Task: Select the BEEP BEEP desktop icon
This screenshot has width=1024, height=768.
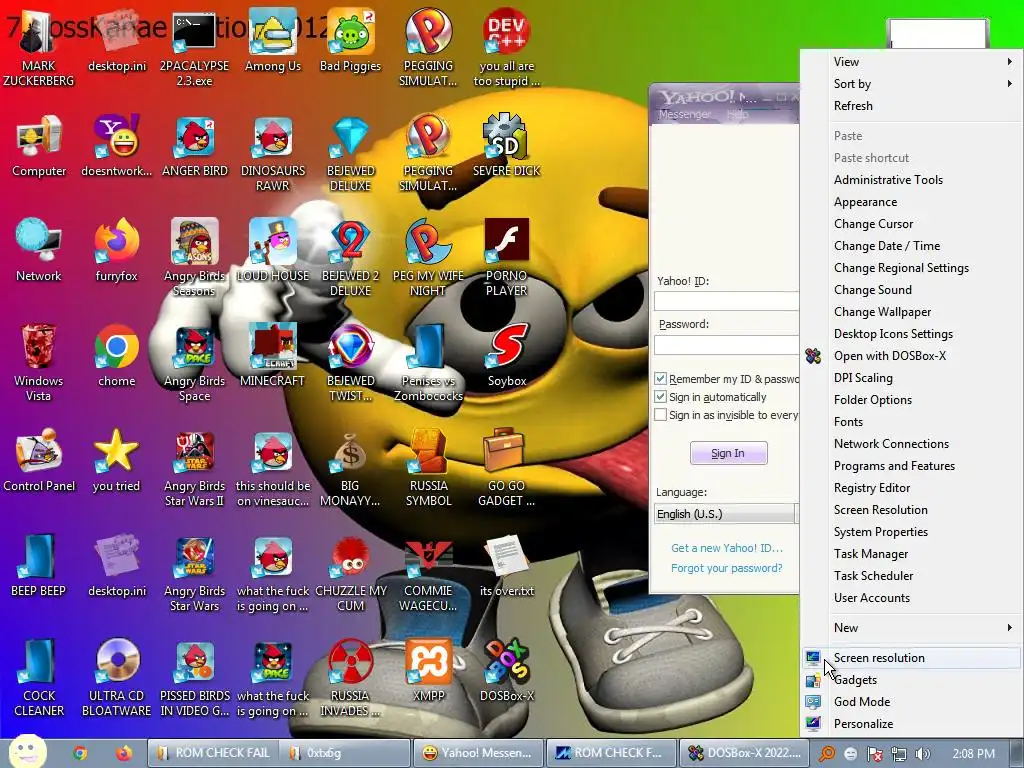Action: coord(39,566)
